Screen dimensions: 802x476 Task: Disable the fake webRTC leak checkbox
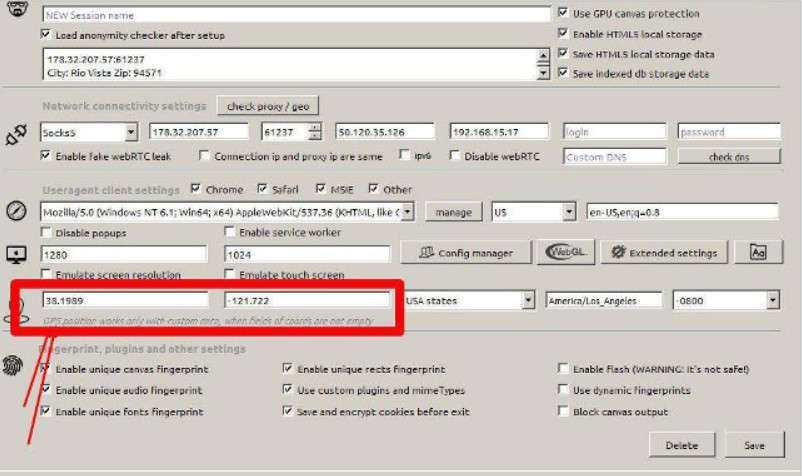point(46,156)
